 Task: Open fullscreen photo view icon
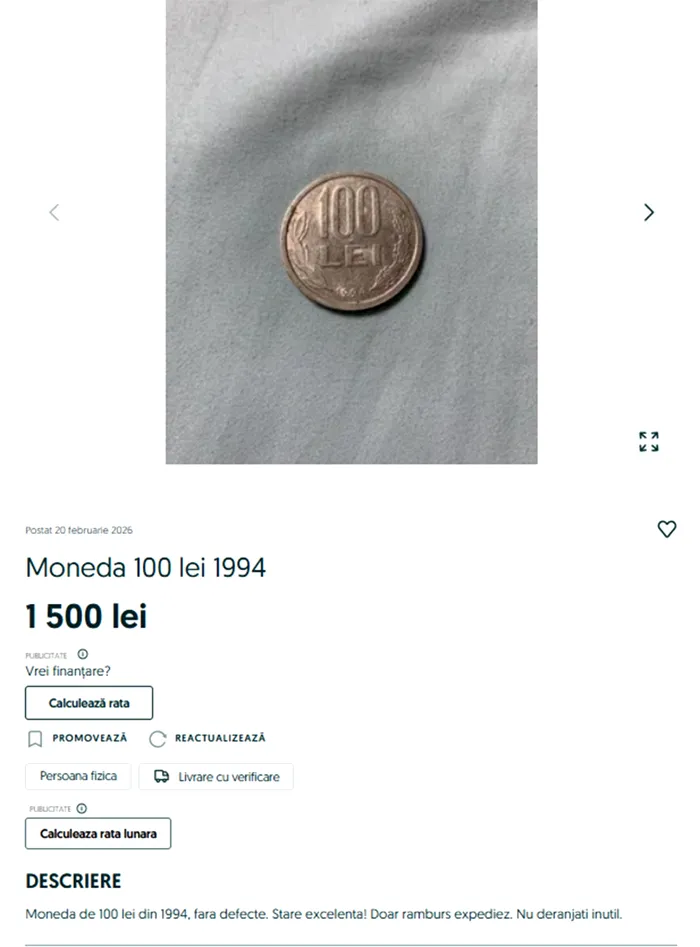(x=649, y=441)
